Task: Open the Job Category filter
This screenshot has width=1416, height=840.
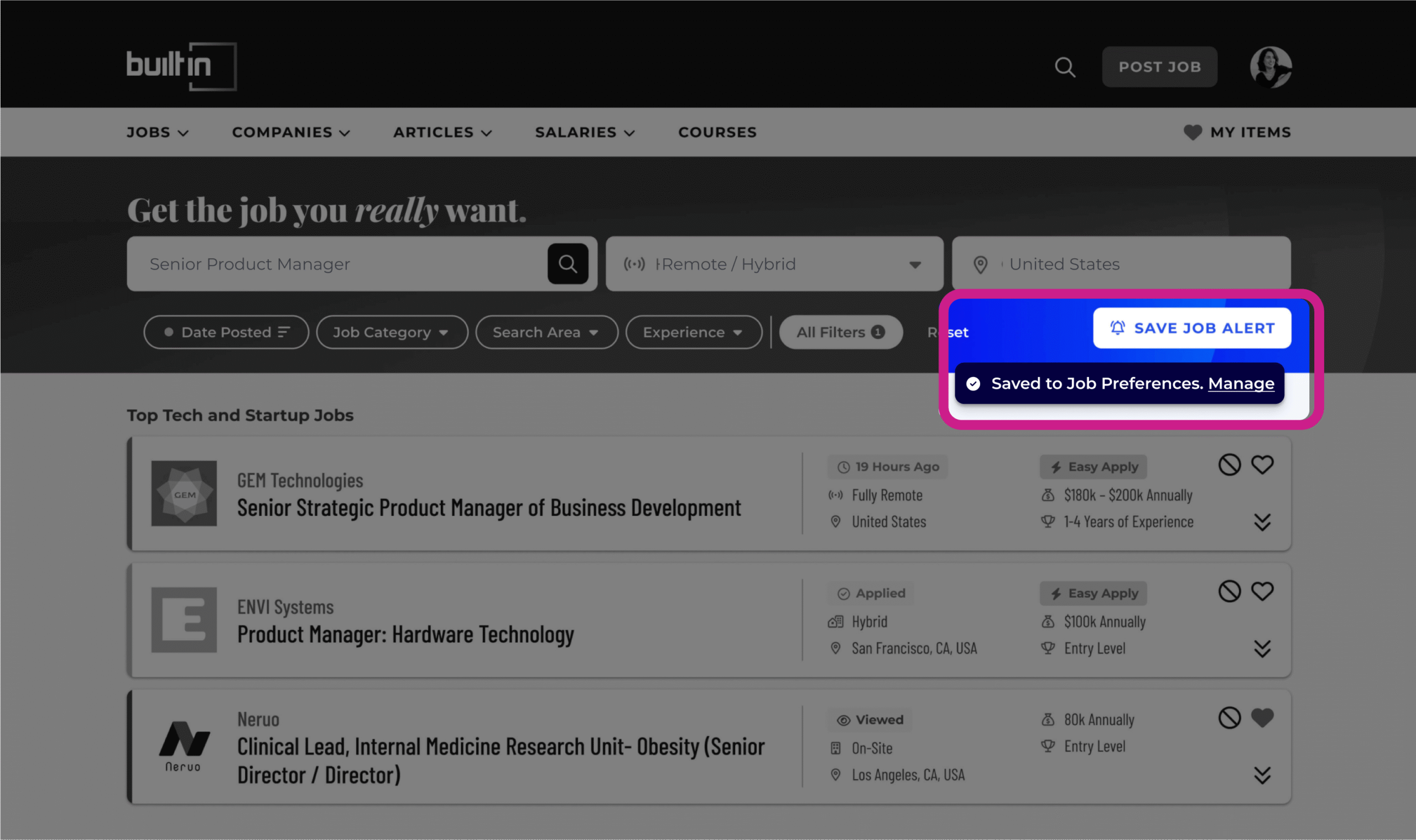Action: coord(392,332)
